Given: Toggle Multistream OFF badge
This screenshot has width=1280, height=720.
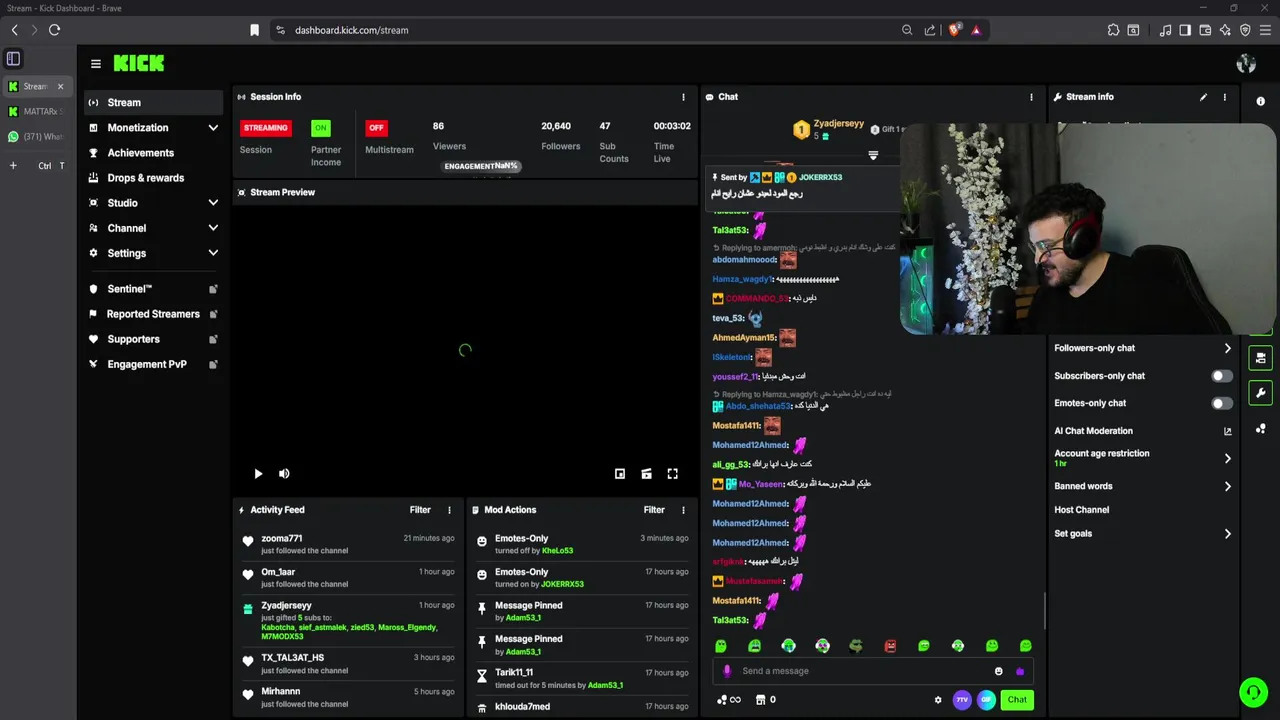Looking at the screenshot, I should (x=376, y=128).
